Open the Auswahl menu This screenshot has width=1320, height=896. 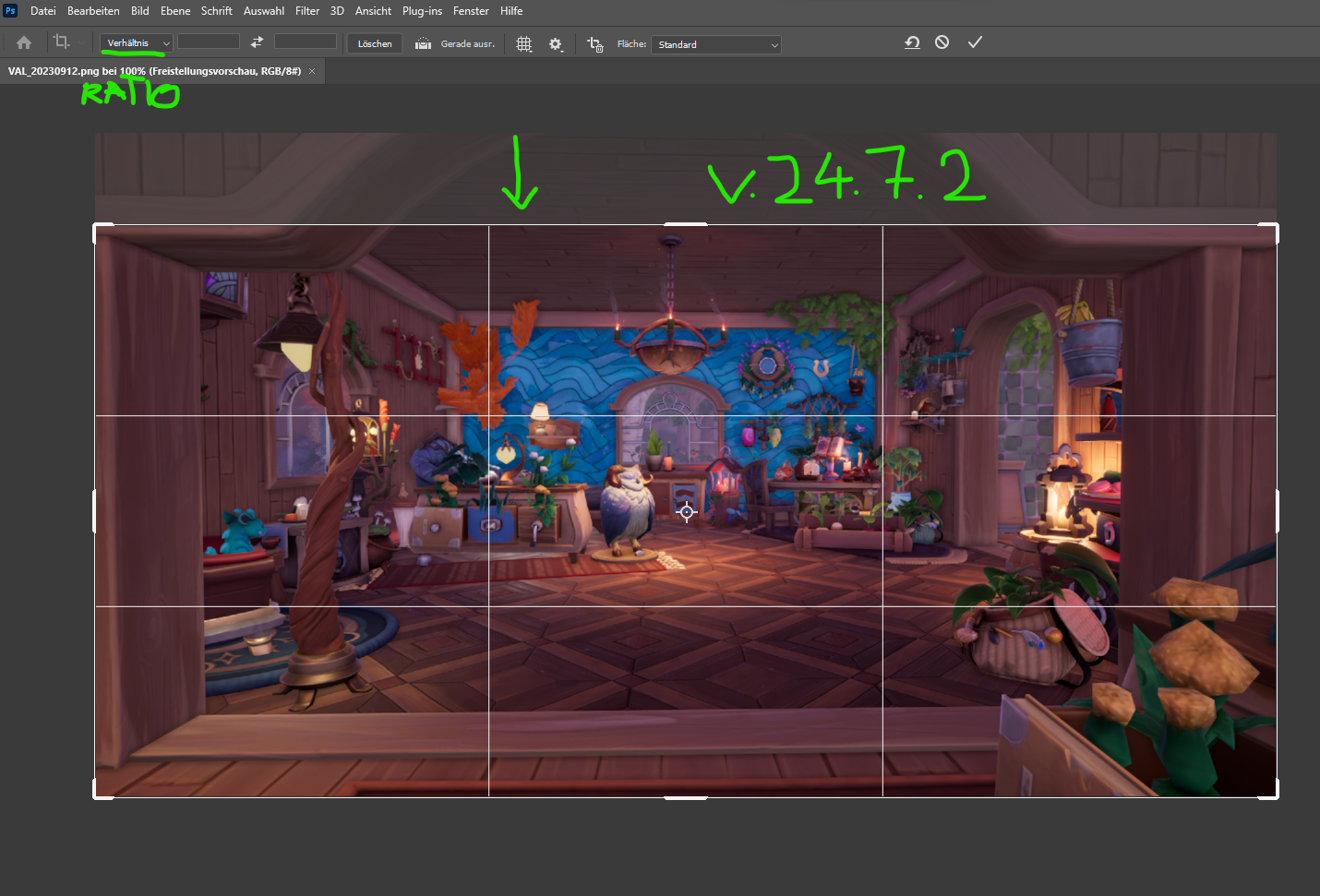click(264, 11)
